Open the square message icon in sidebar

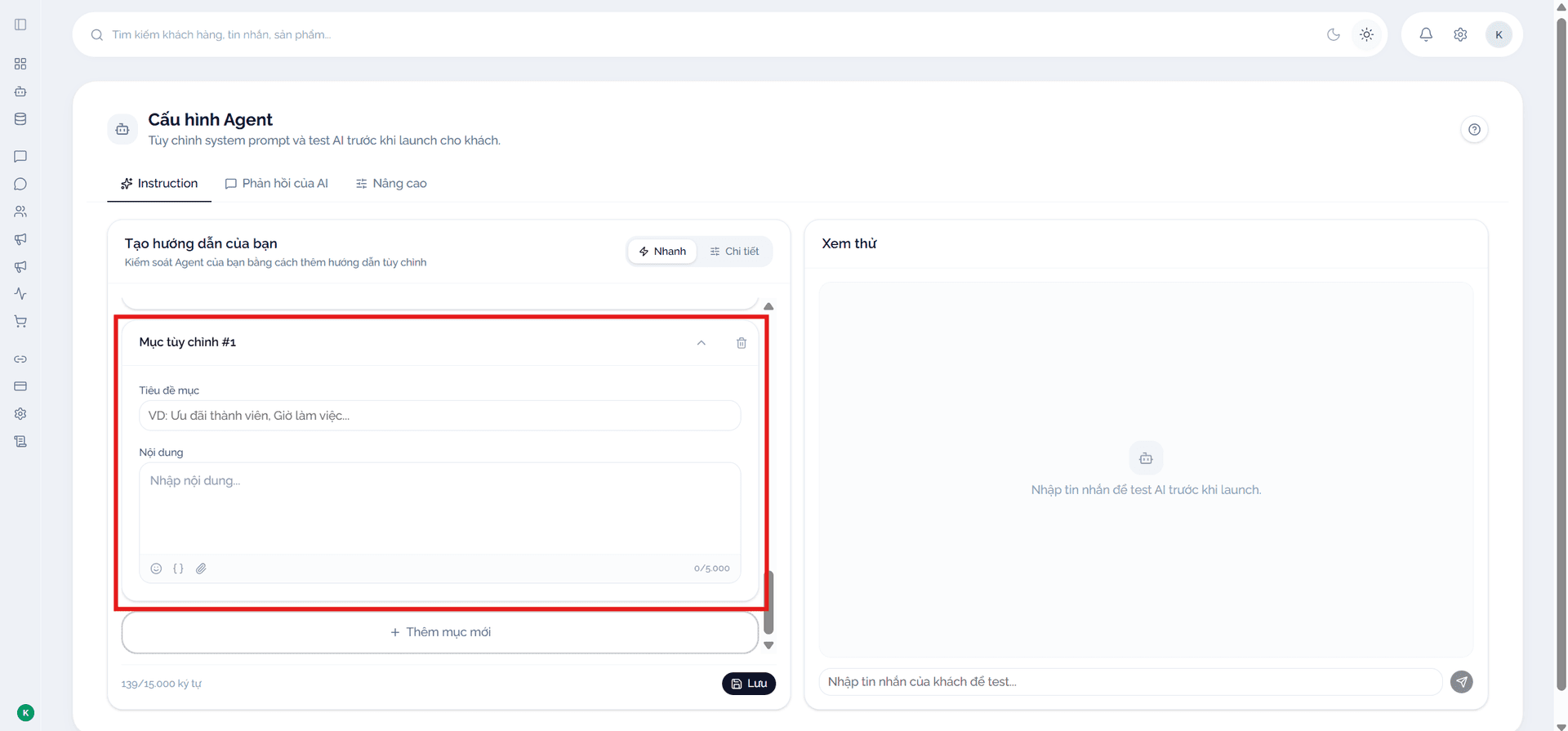pos(20,157)
